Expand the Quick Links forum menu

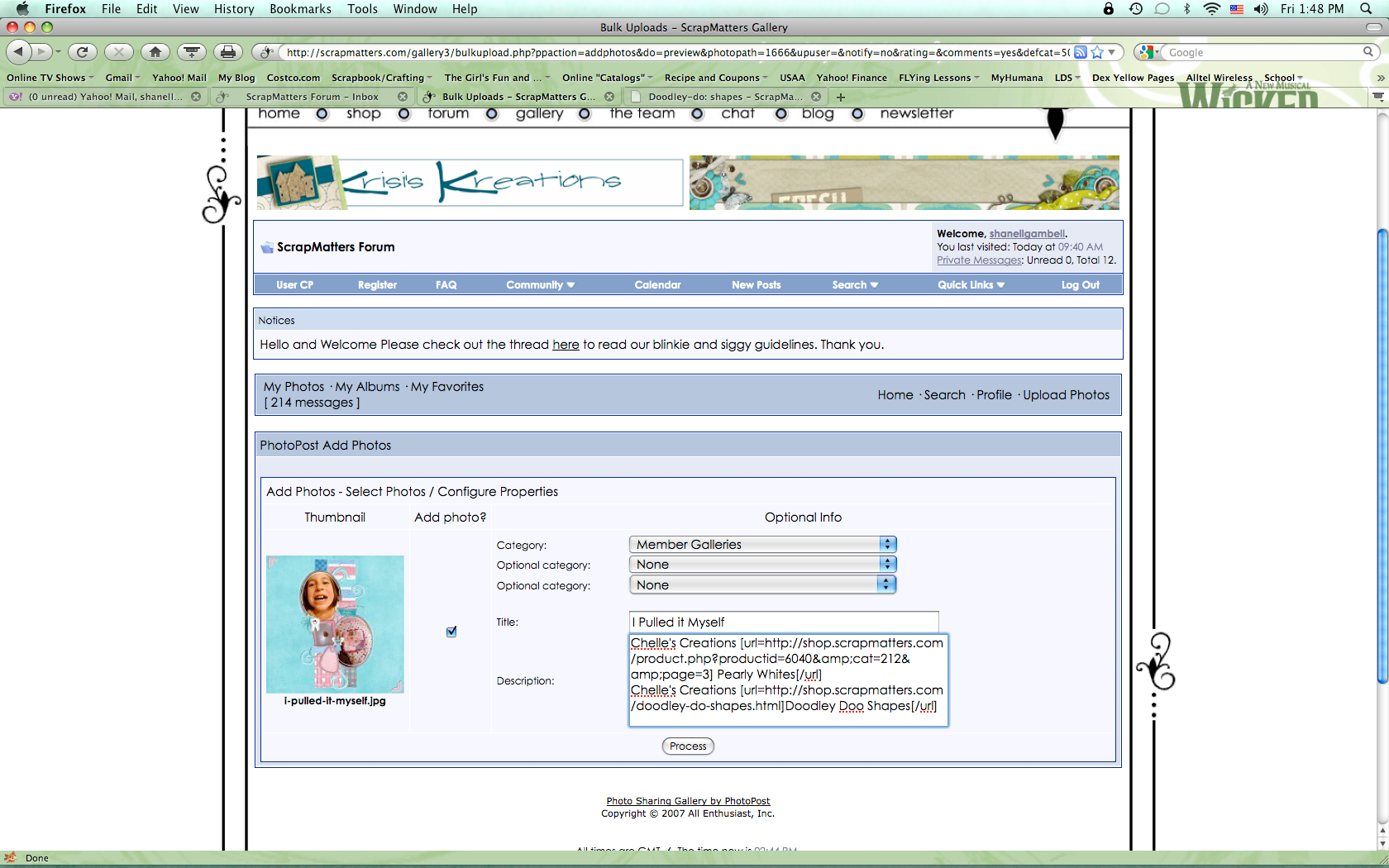point(971,285)
